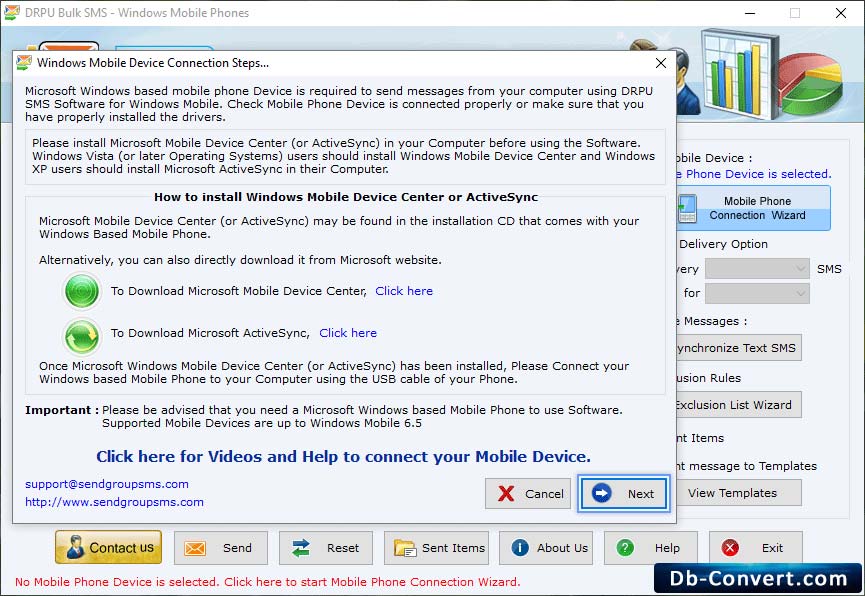Click the green question mark Help icon

625,548
